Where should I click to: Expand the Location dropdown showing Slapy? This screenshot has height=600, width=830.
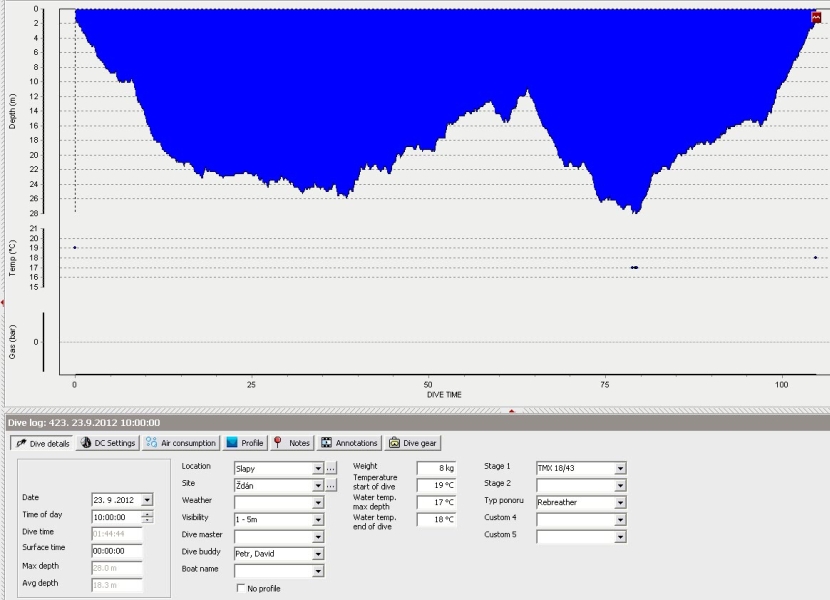pyautogui.click(x=318, y=469)
